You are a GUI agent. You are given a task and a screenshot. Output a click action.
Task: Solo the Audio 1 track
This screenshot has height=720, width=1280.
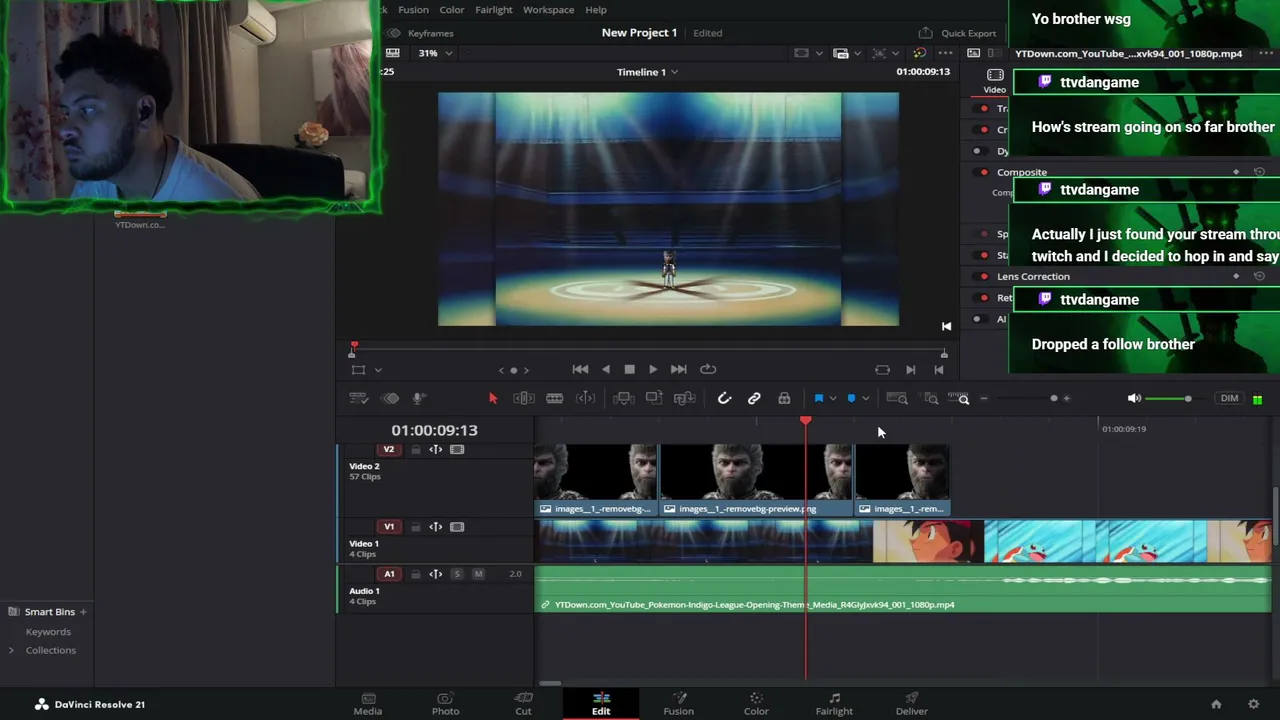point(457,574)
